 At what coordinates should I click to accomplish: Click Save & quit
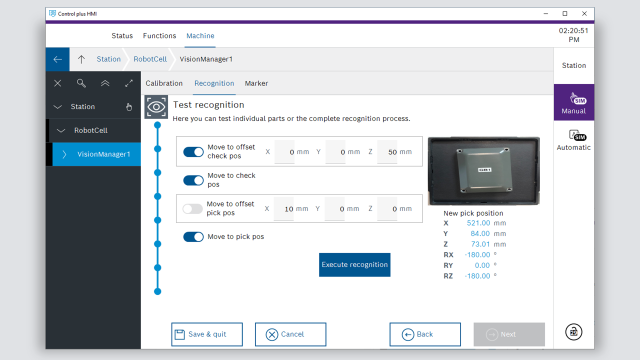207,334
